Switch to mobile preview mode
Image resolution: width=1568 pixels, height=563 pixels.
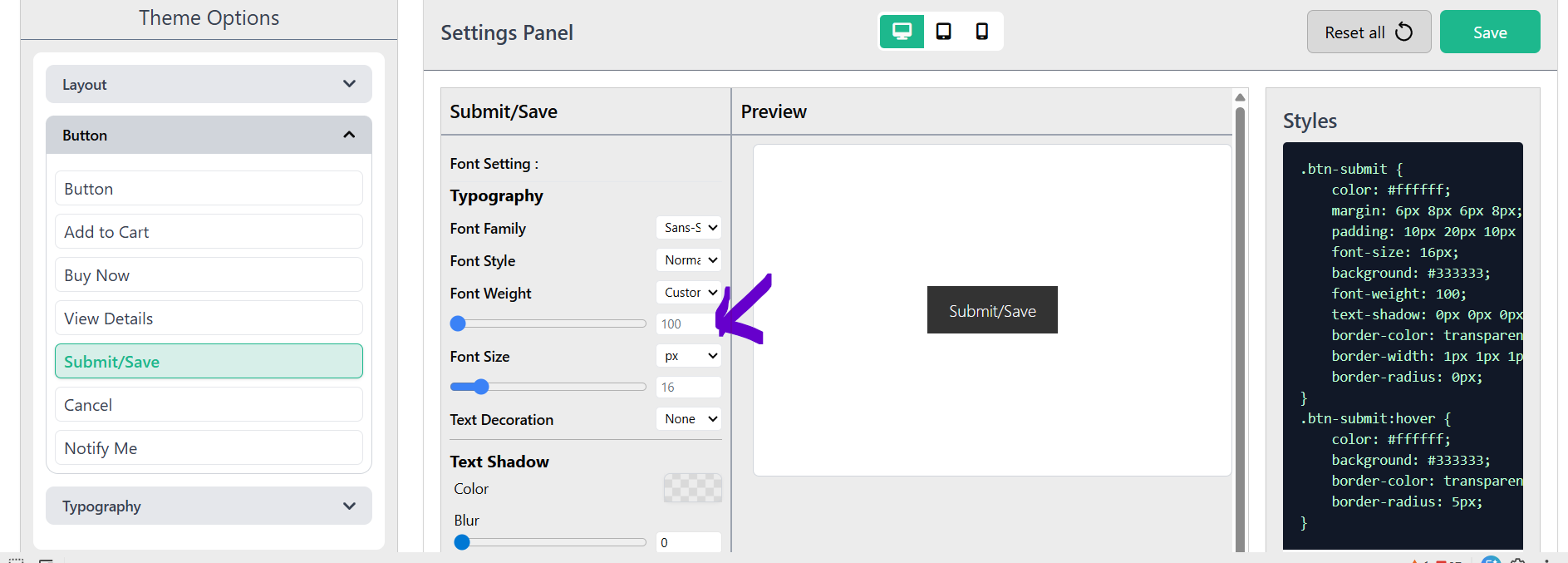tap(981, 32)
